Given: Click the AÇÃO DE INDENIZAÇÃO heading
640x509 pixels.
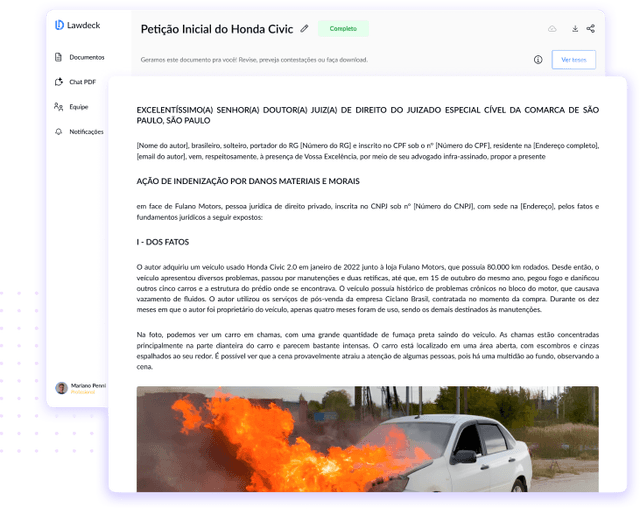Looking at the screenshot, I should [248, 181].
